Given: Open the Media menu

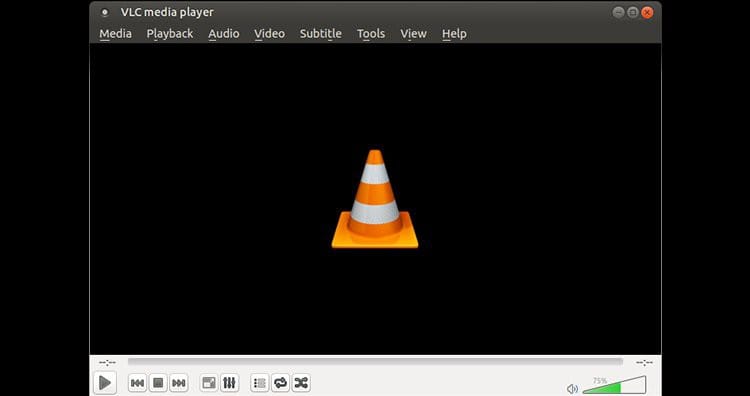Looking at the screenshot, I should pos(115,33).
